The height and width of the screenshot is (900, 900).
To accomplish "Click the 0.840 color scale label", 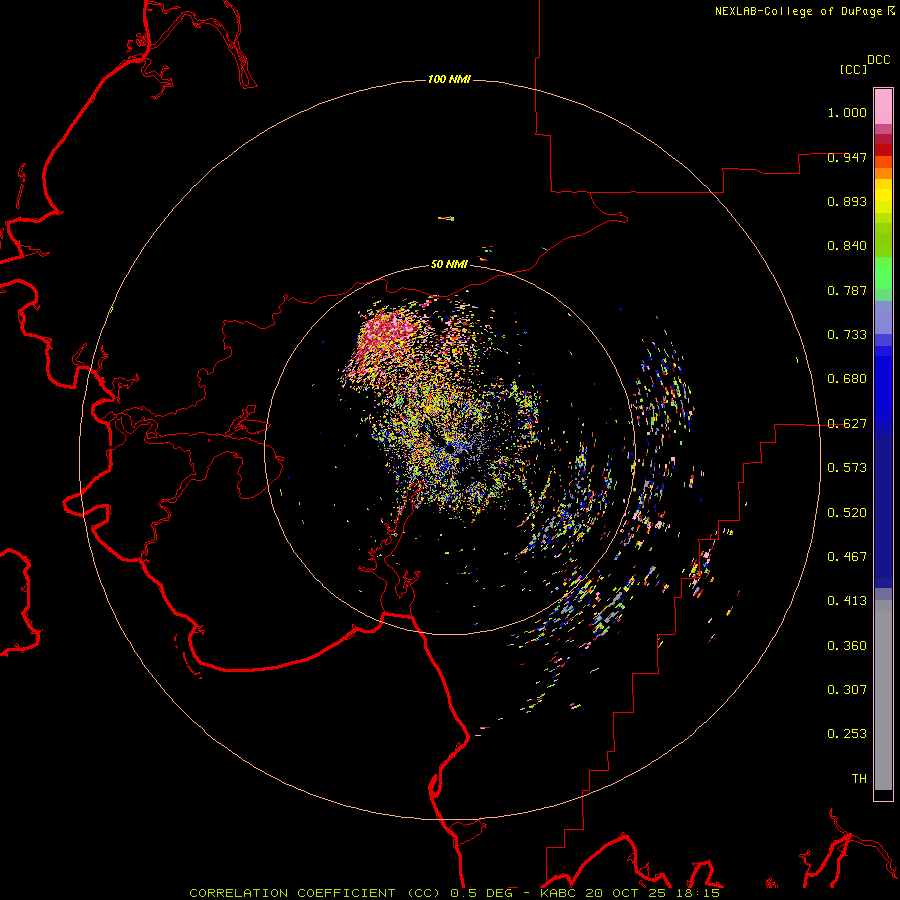I will 847,246.
